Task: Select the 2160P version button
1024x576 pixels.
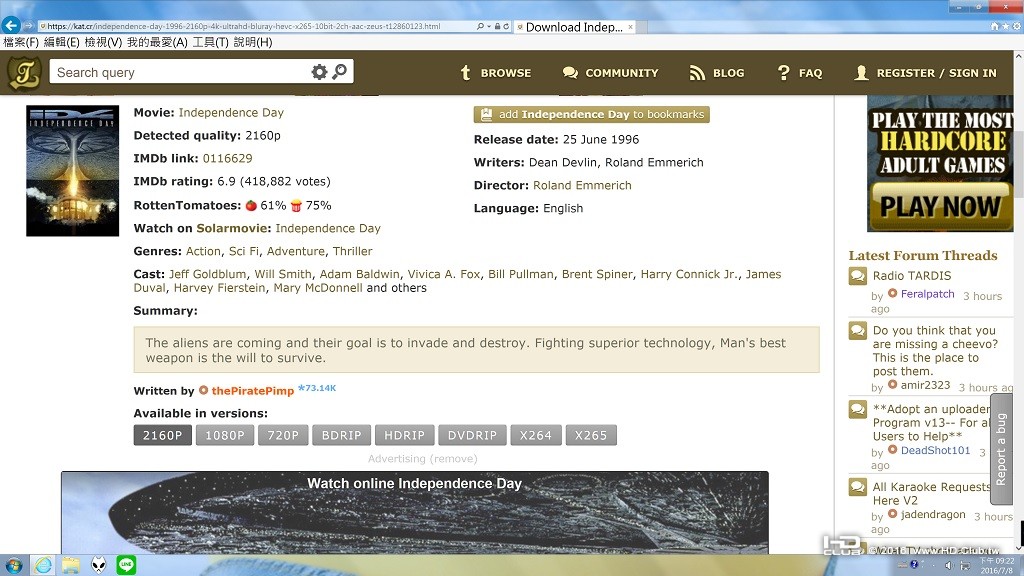Action: click(x=163, y=436)
